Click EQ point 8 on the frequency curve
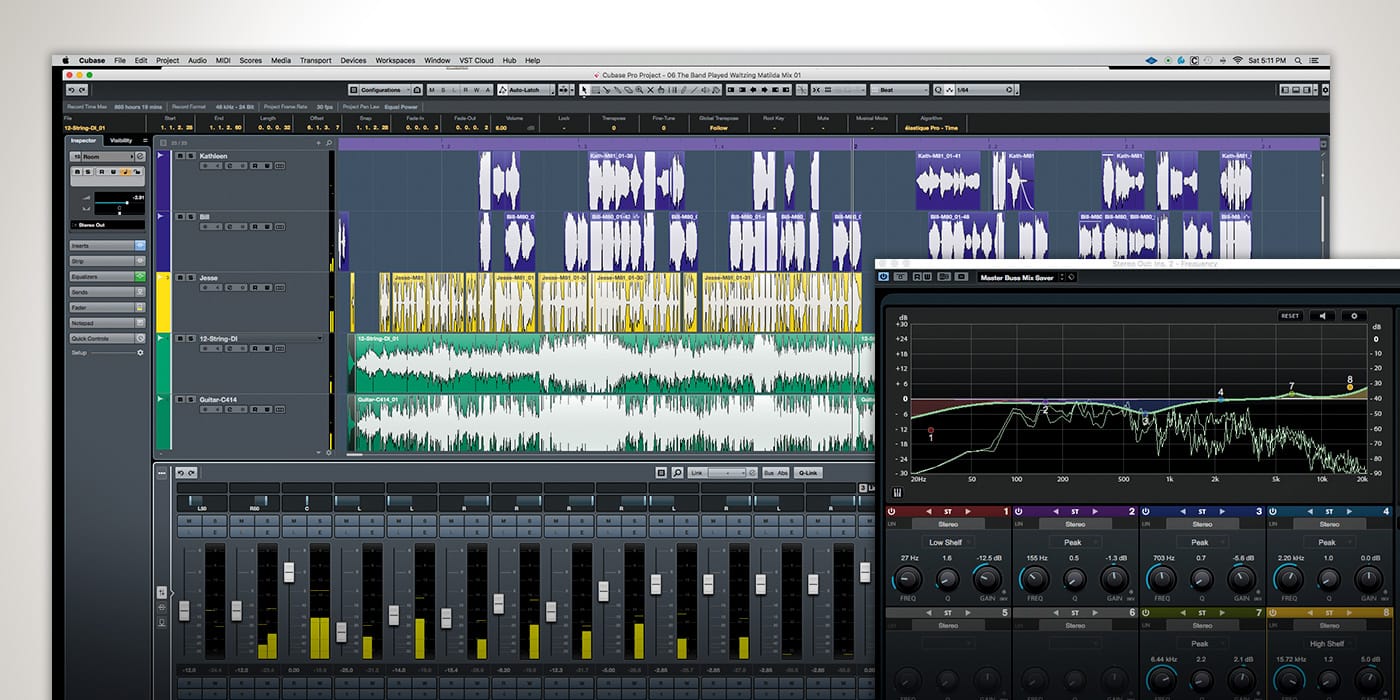This screenshot has height=700, width=1400. [1350, 386]
